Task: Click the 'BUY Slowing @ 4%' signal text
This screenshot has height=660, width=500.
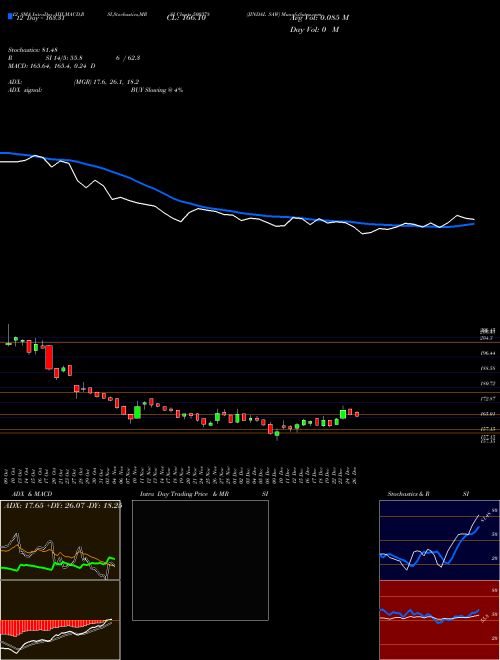Action: click(x=157, y=90)
